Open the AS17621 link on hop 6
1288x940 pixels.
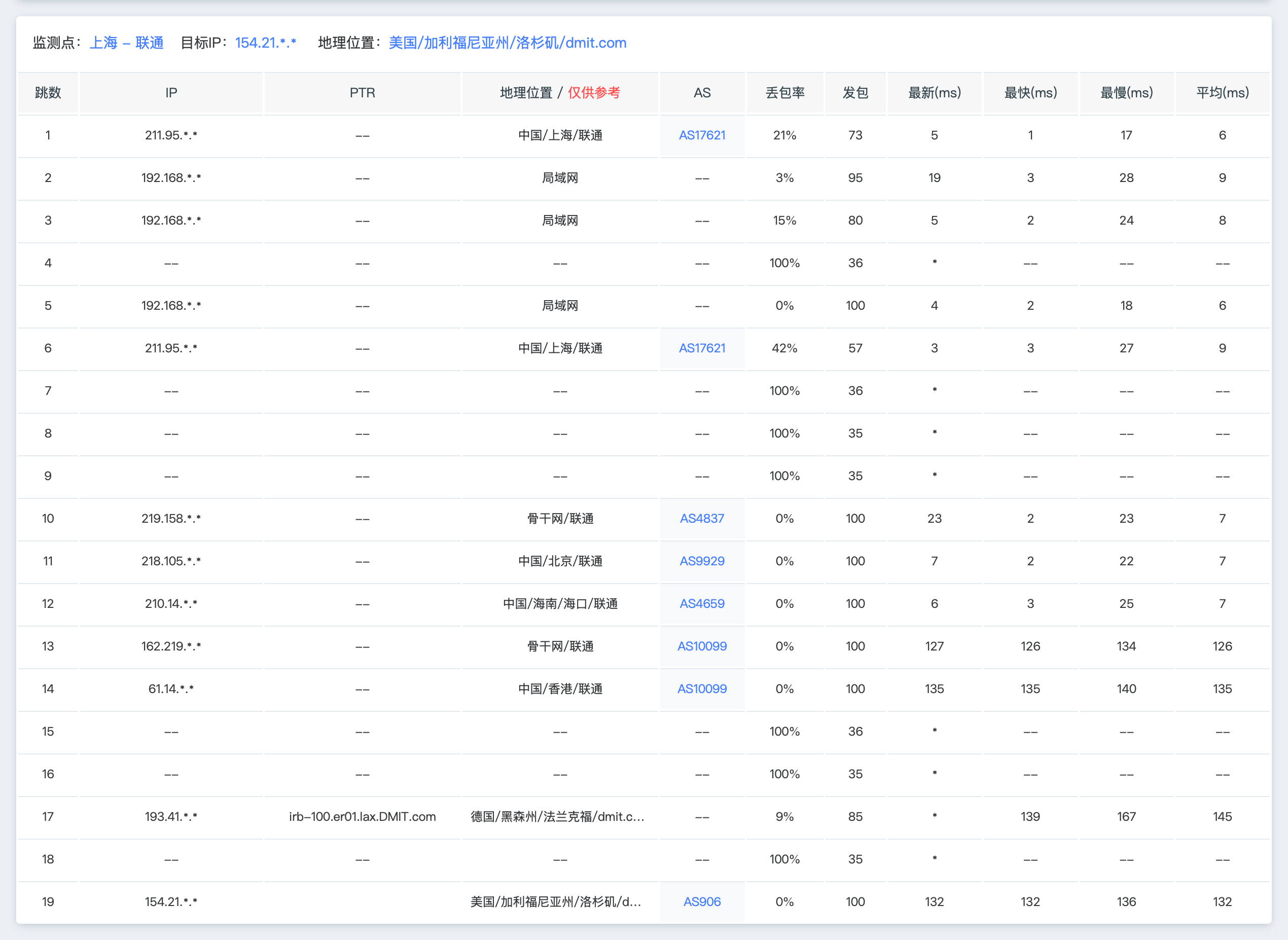[702, 348]
